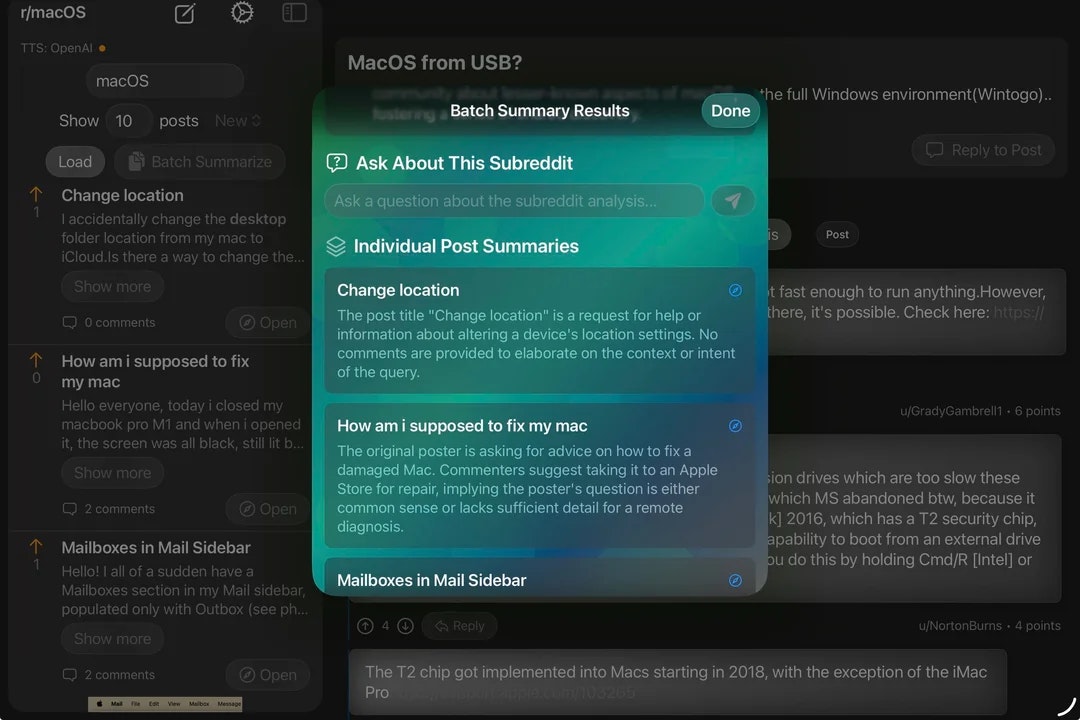
Task: Click the T2 chip comment text
Action: tap(676, 681)
